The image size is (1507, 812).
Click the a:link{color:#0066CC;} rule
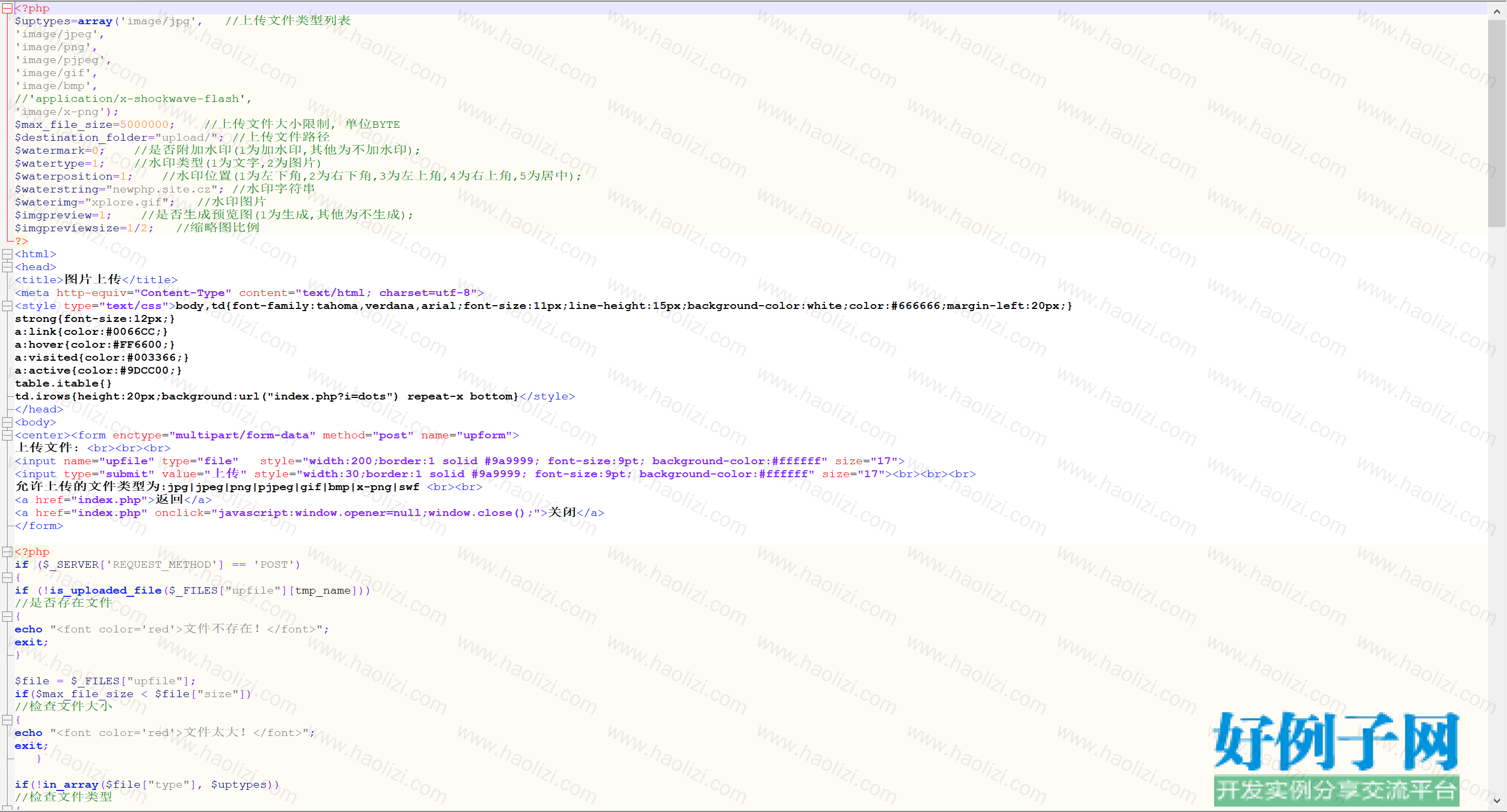(91, 331)
